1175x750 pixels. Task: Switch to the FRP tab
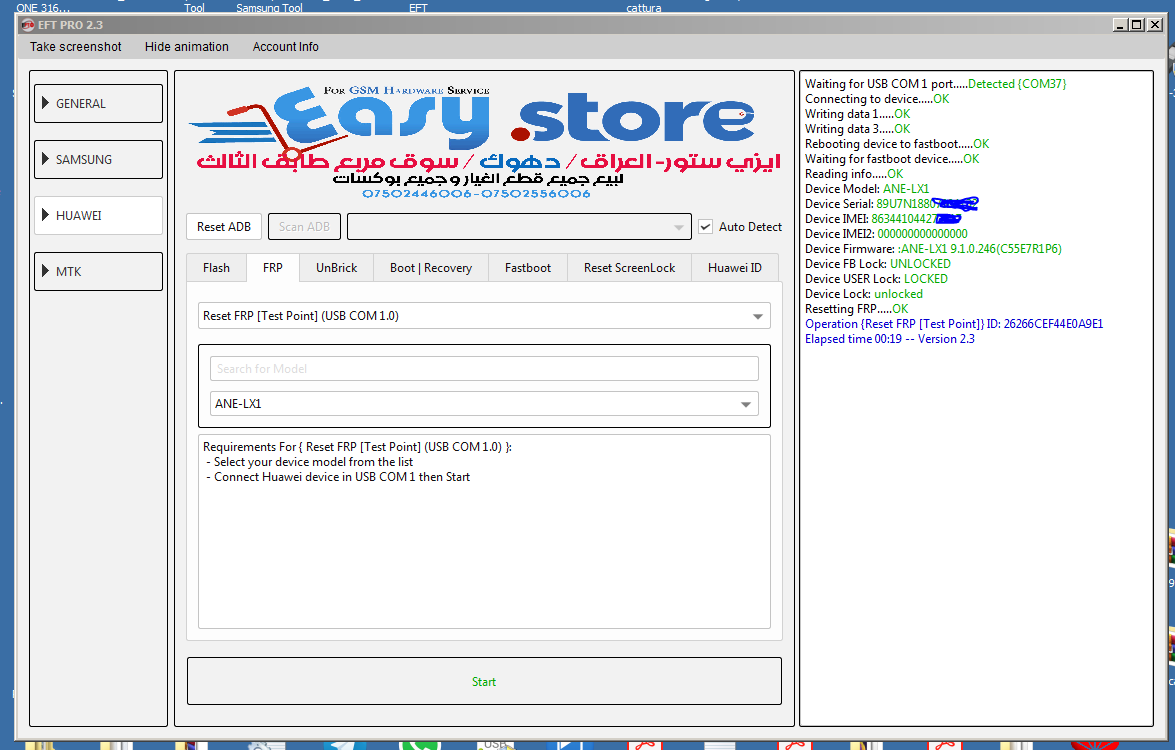pos(273,268)
